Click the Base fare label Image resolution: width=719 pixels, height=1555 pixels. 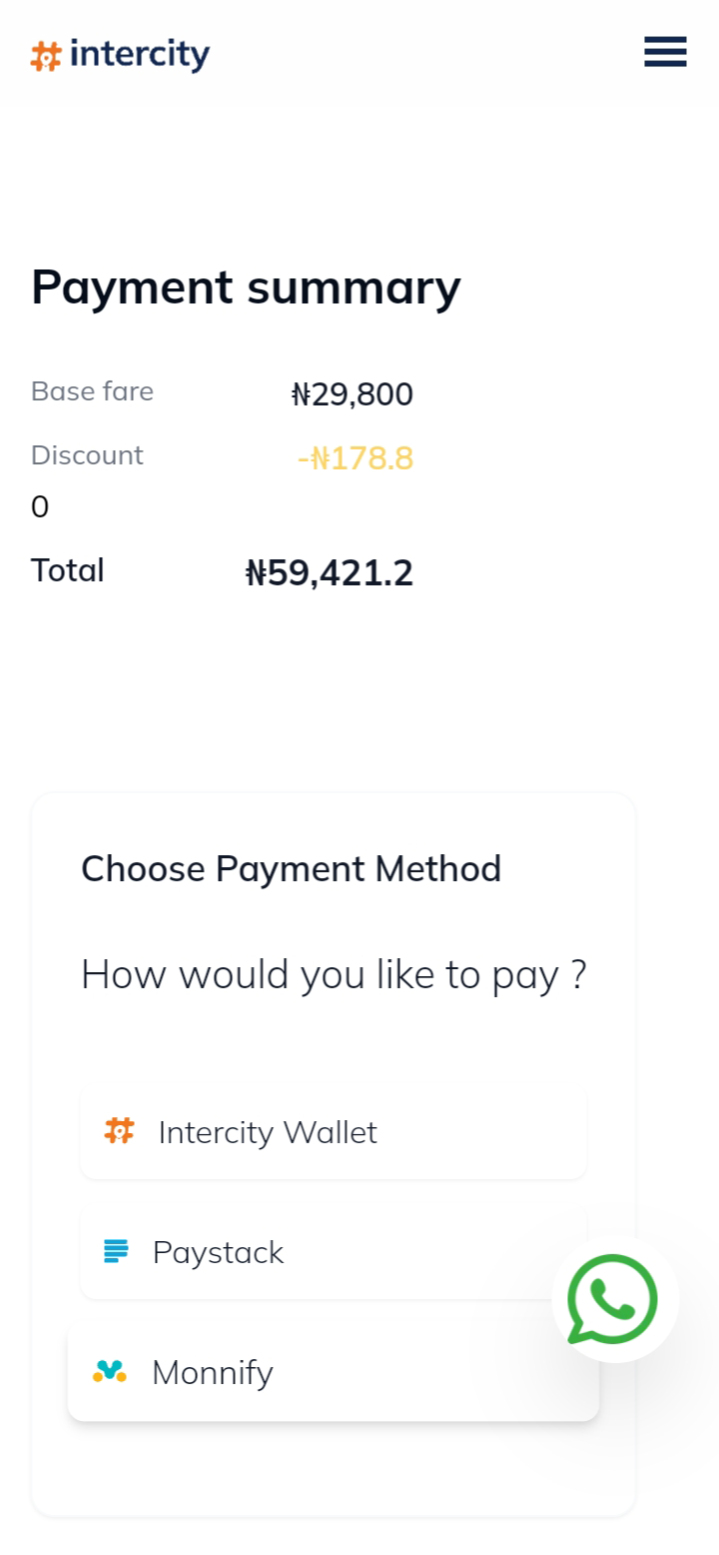92,391
